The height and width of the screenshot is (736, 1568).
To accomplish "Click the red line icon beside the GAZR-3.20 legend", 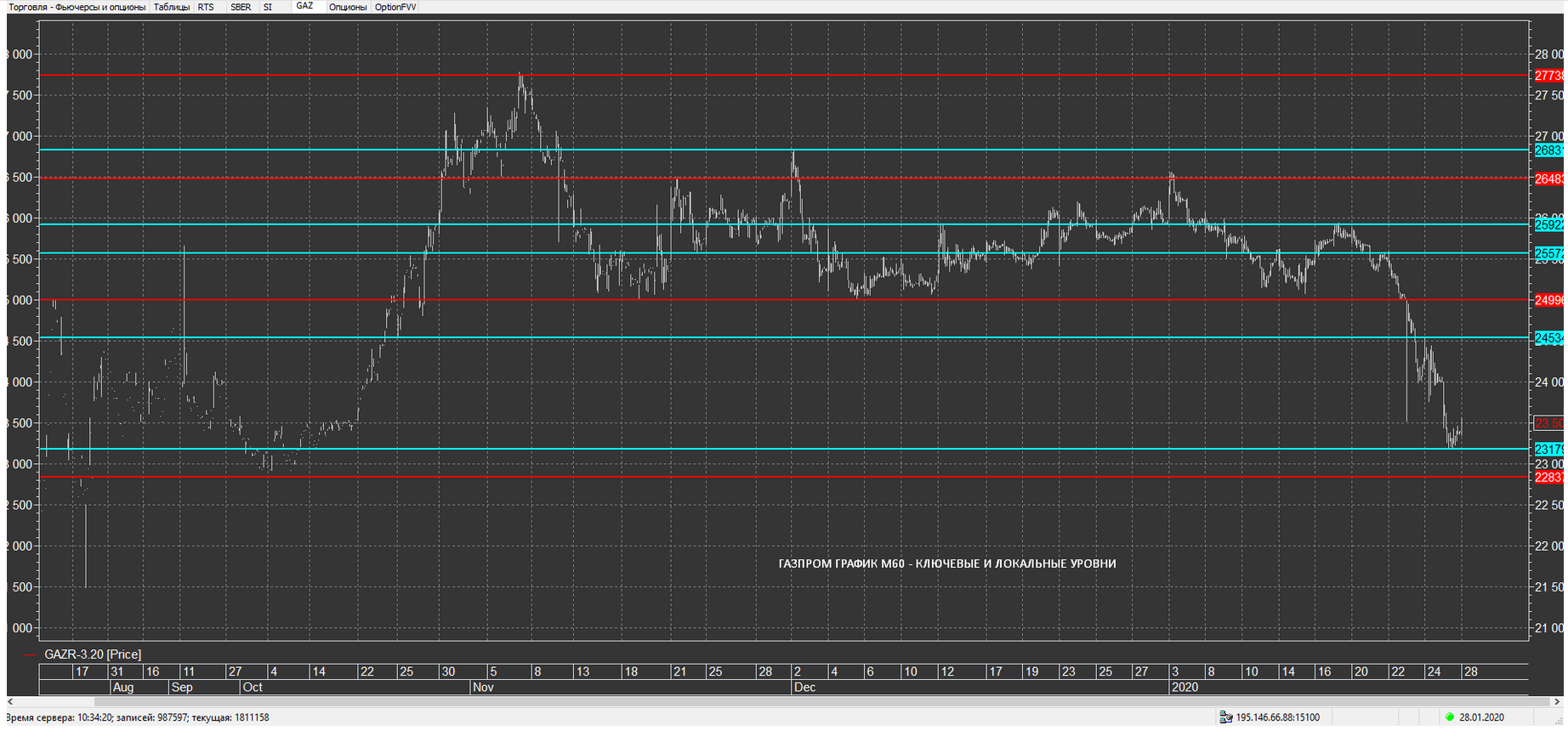I will (31, 654).
